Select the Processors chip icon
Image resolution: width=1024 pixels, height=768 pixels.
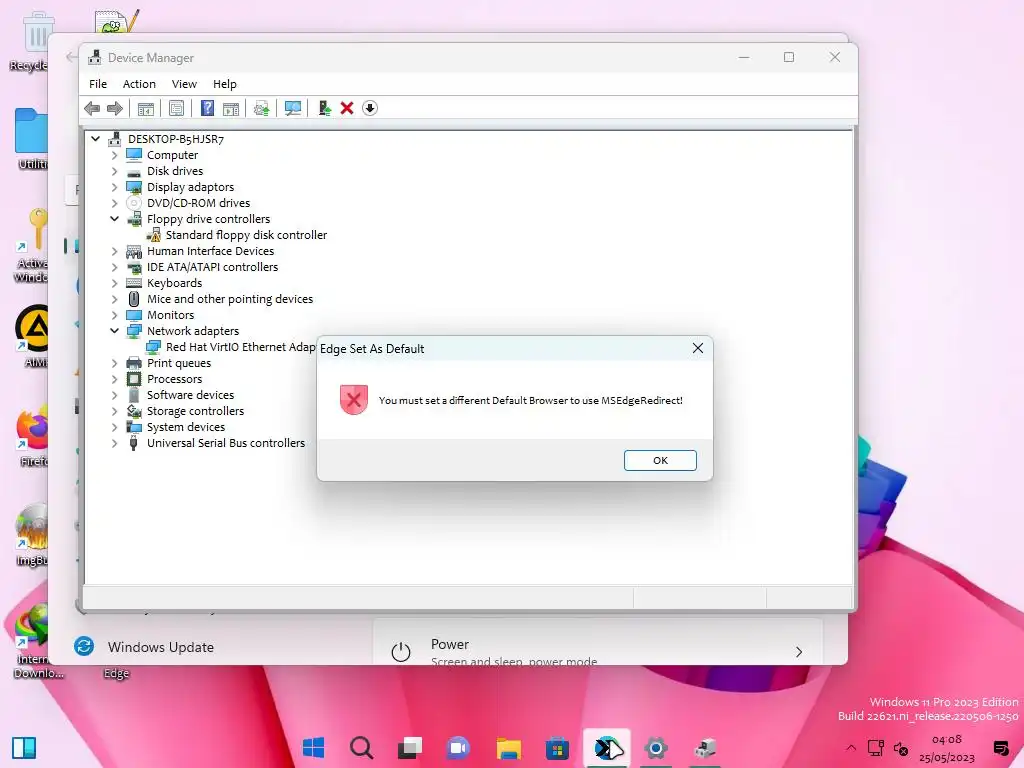pyautogui.click(x=134, y=379)
